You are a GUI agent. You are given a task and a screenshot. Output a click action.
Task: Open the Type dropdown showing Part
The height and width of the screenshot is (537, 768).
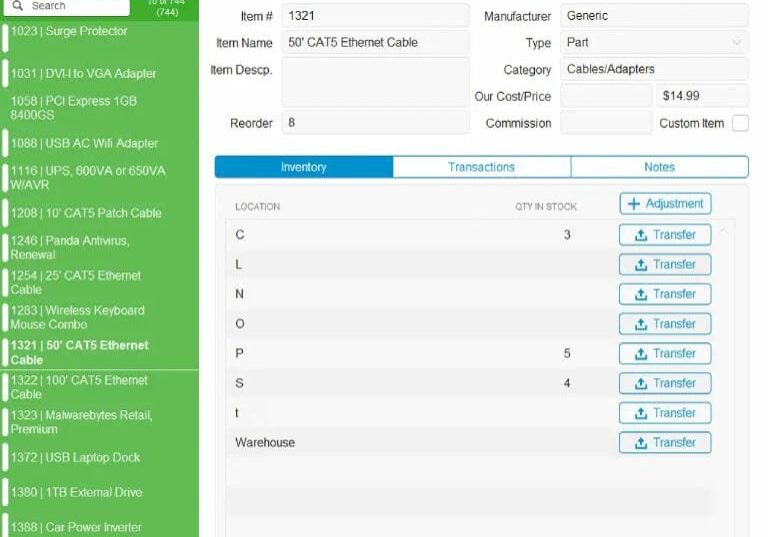[x=654, y=43]
